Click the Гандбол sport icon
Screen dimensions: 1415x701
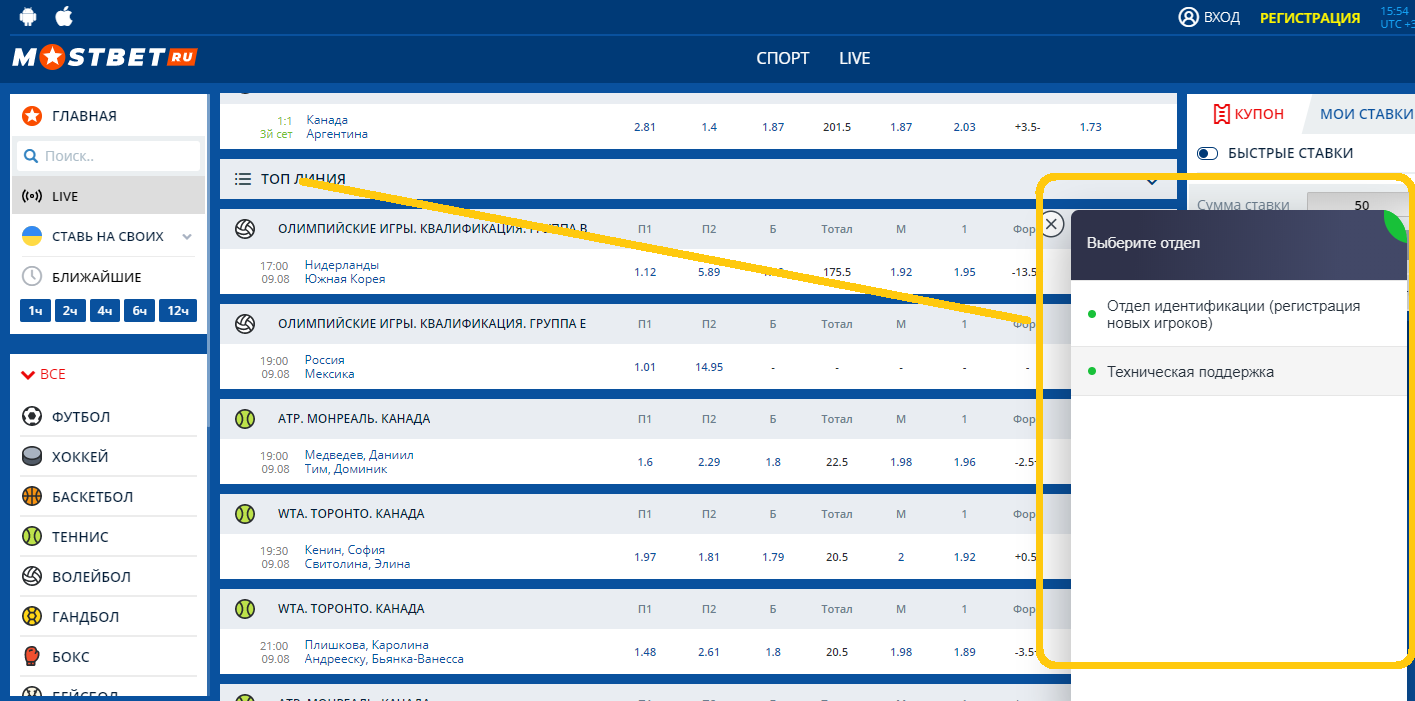[32, 617]
